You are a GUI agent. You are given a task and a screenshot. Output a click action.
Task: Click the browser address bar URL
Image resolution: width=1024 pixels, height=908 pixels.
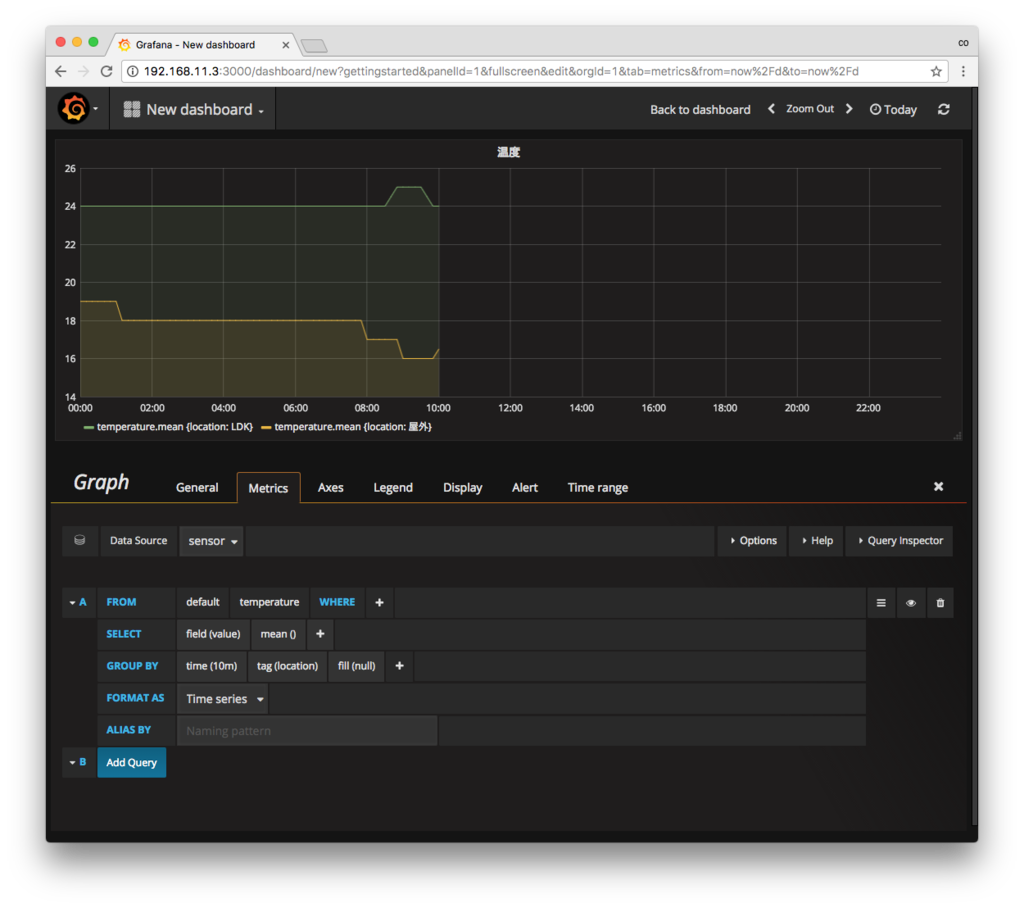click(x=501, y=71)
